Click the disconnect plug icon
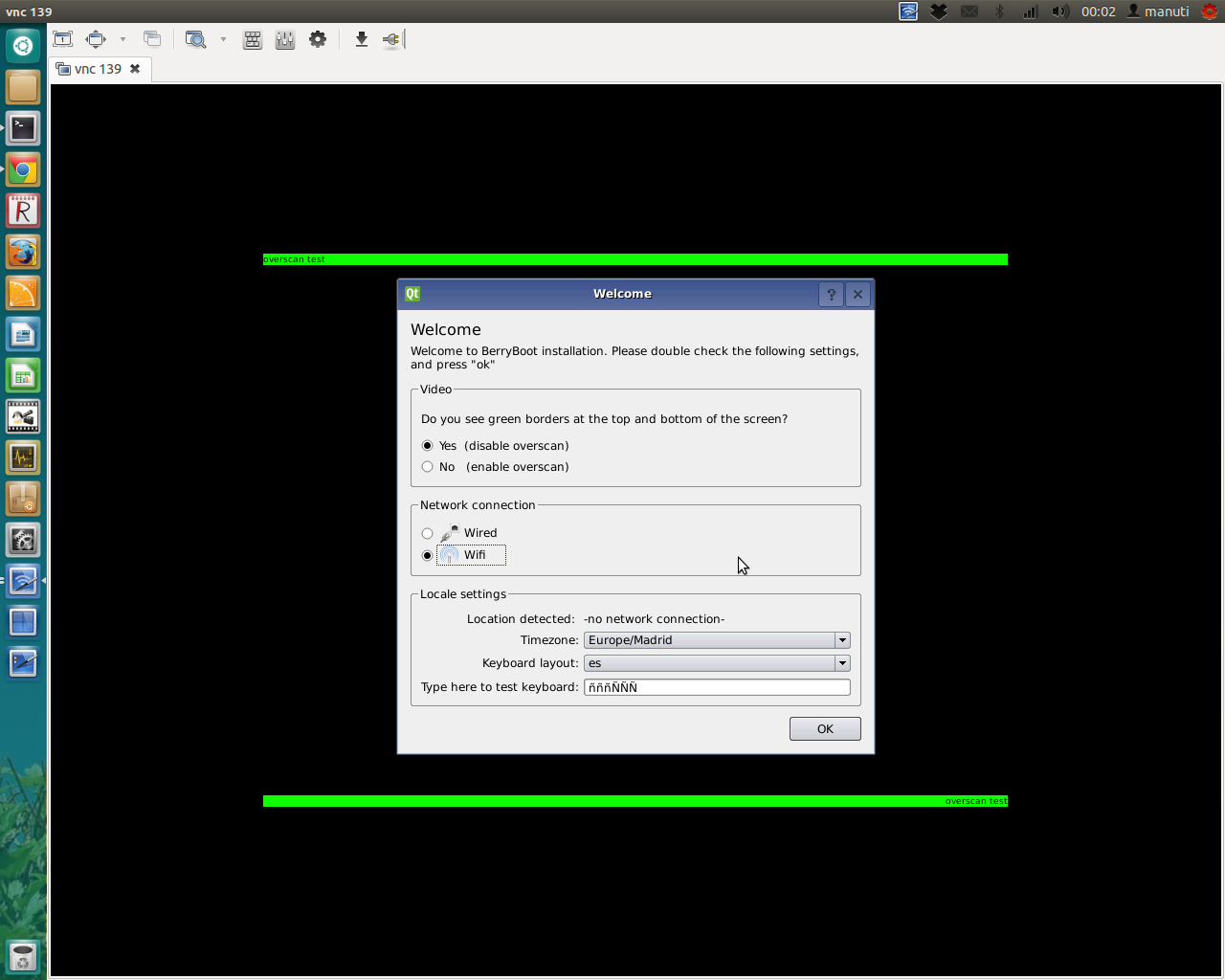 click(391, 39)
